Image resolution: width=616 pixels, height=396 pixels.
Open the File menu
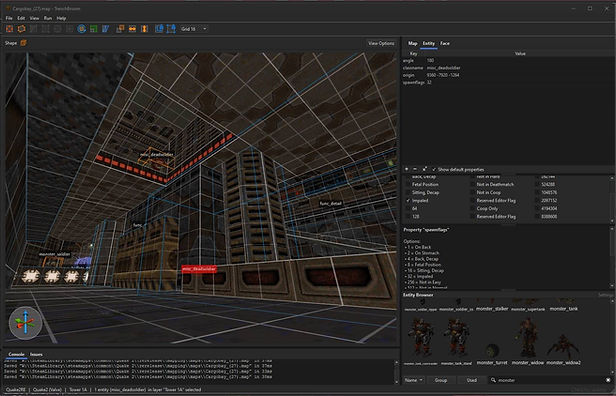tap(9, 18)
